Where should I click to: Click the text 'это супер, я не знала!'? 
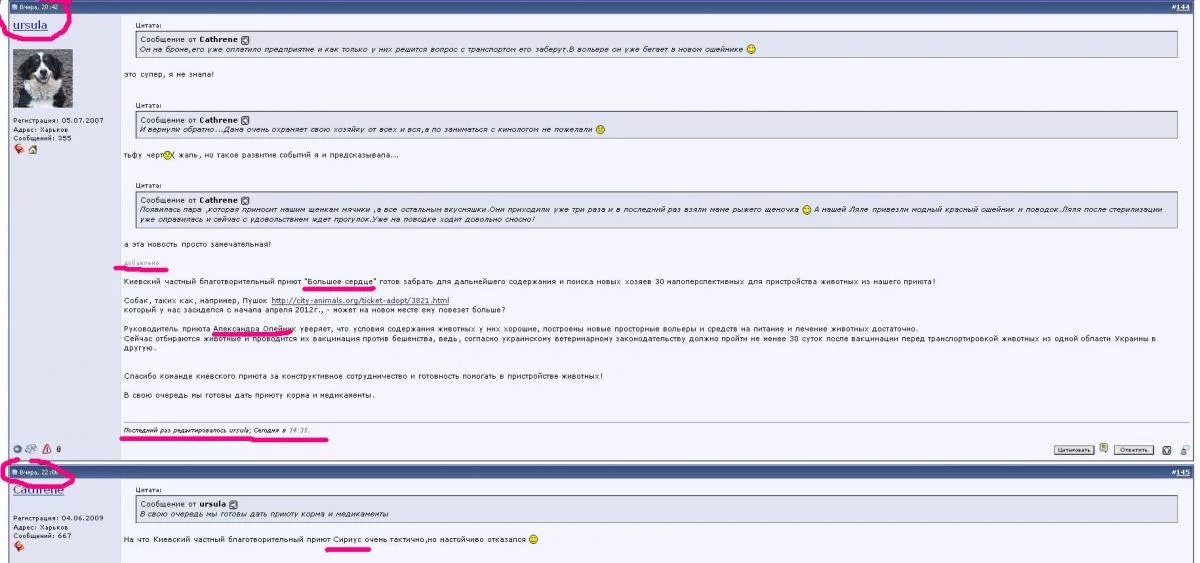pos(168,74)
